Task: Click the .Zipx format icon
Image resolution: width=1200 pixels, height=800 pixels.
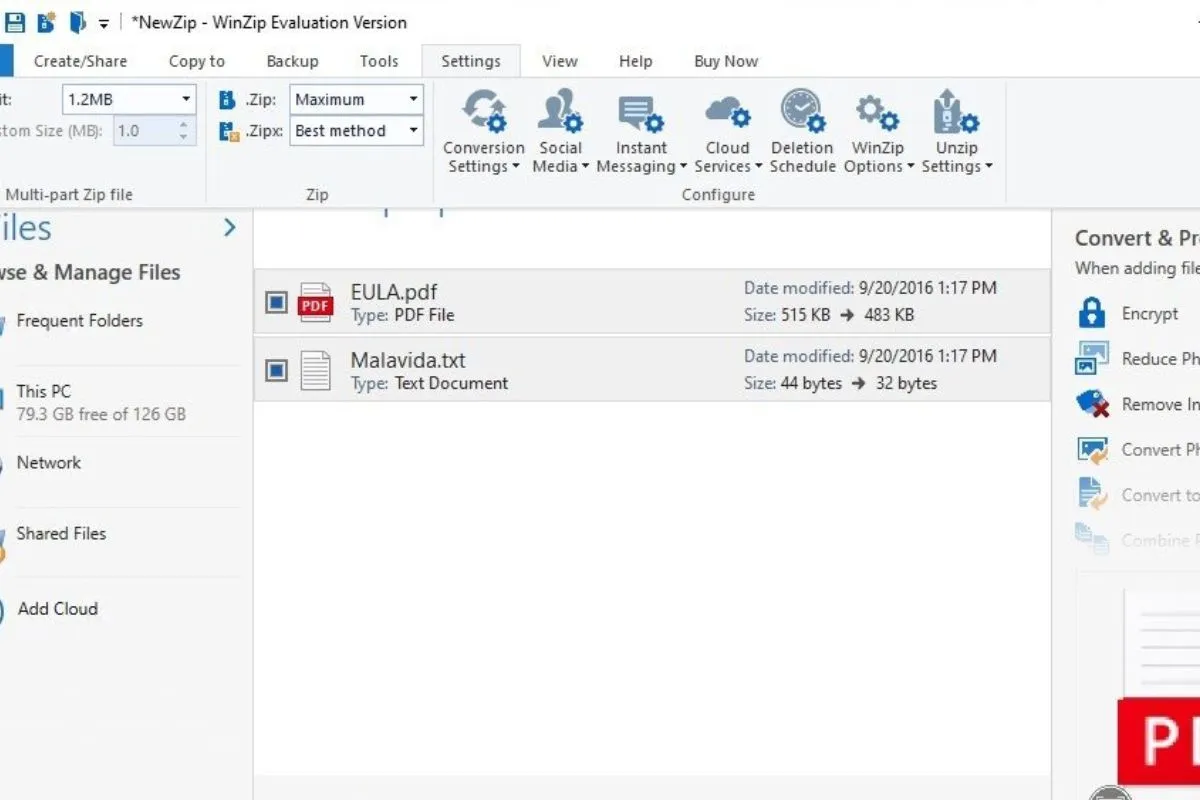Action: coord(229,131)
